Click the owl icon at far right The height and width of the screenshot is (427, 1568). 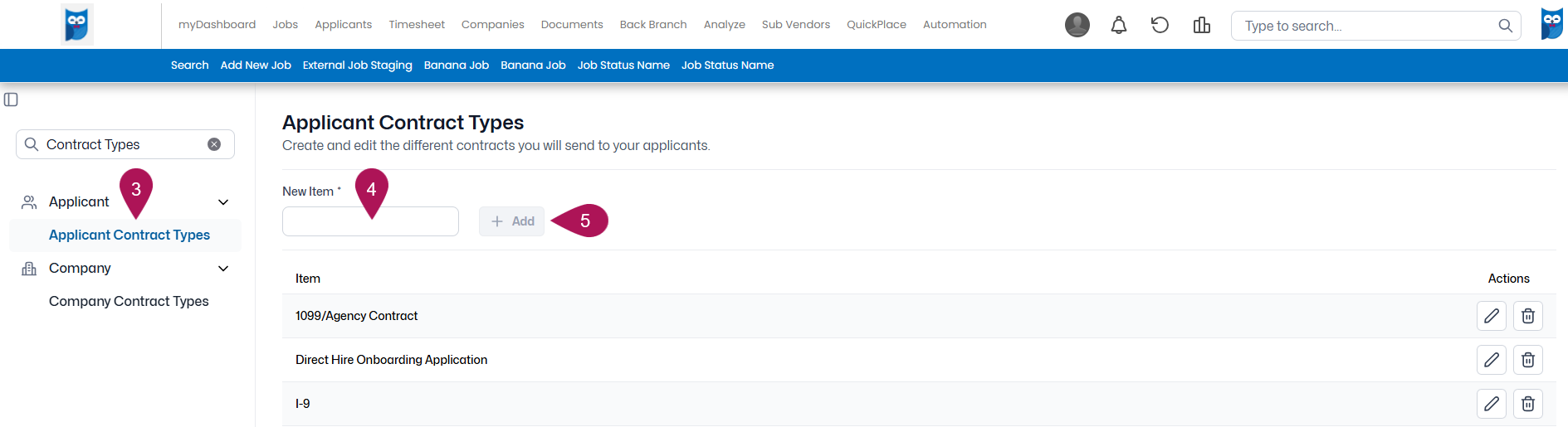pyautogui.click(x=1551, y=24)
